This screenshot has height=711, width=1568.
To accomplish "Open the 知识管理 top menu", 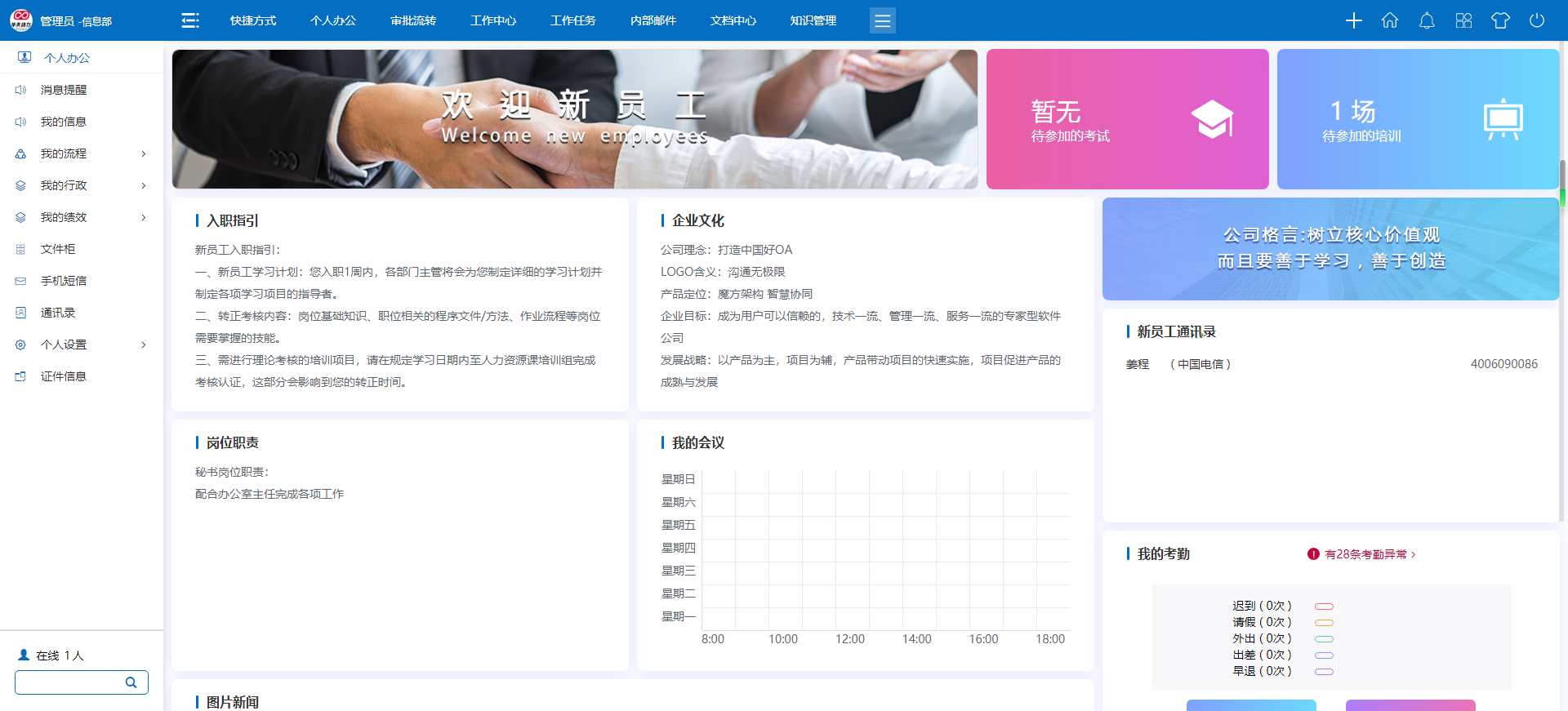I will pos(813,20).
